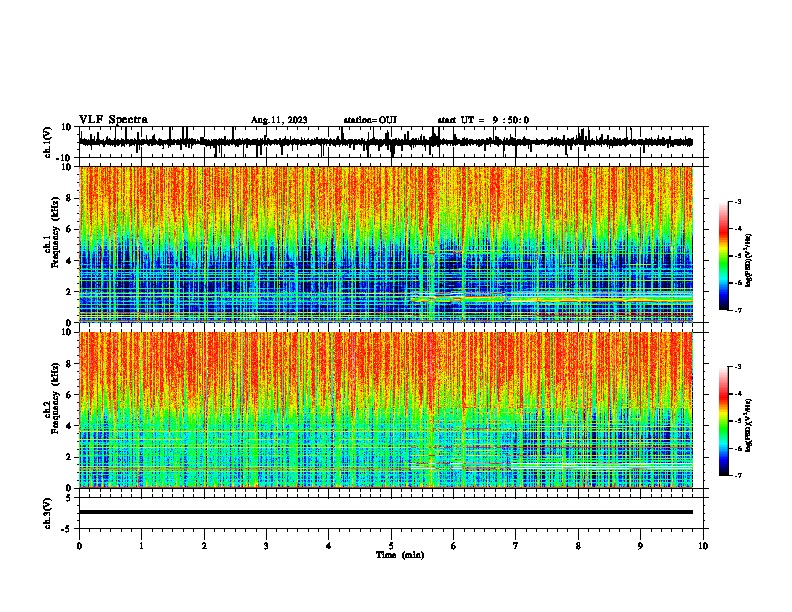This screenshot has width=792, height=612.
Task: Click the "0" tick on the Time axis
Action: point(79,546)
